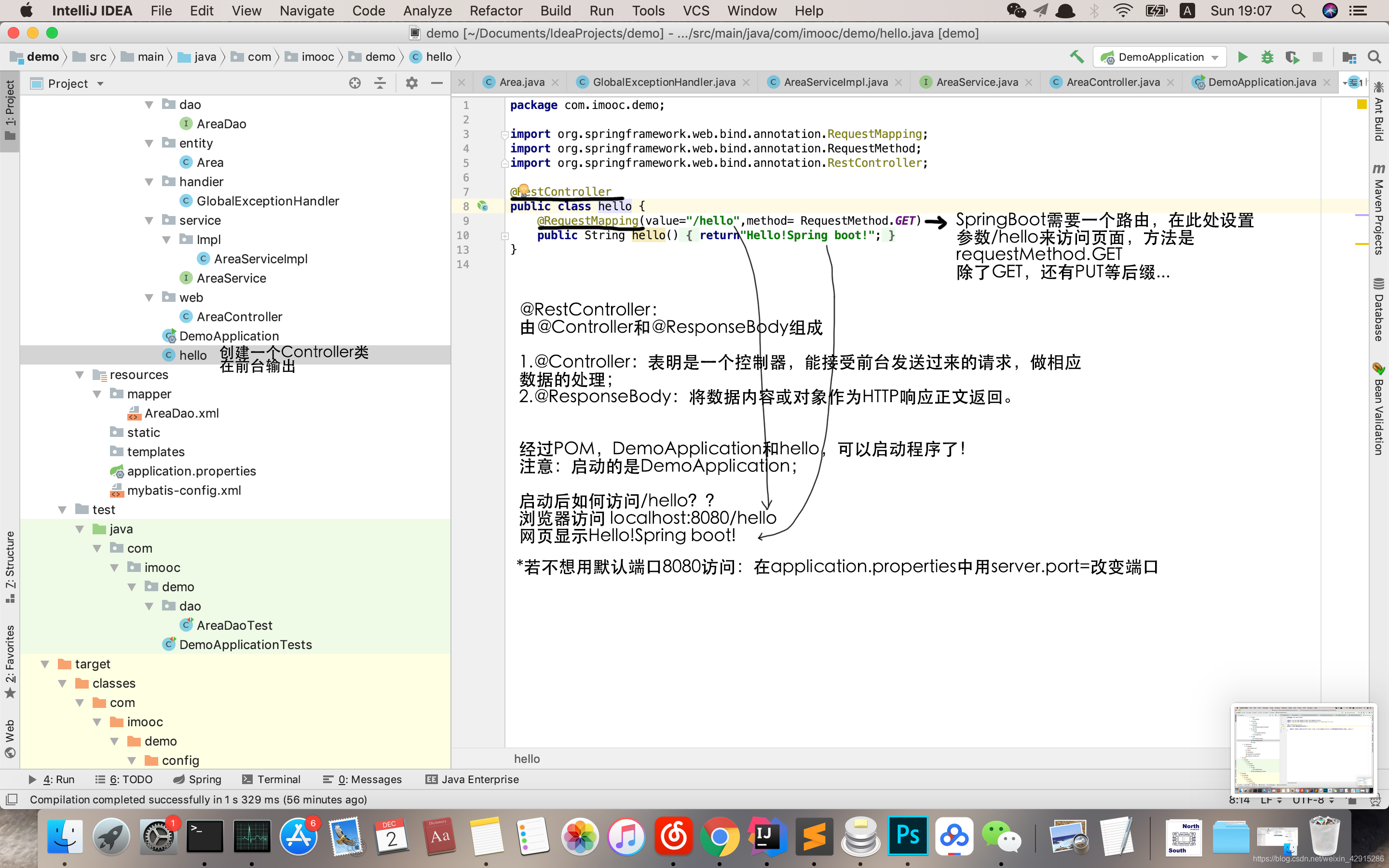Collapse the service folder
This screenshot has width=1389, height=868.
tap(149, 220)
